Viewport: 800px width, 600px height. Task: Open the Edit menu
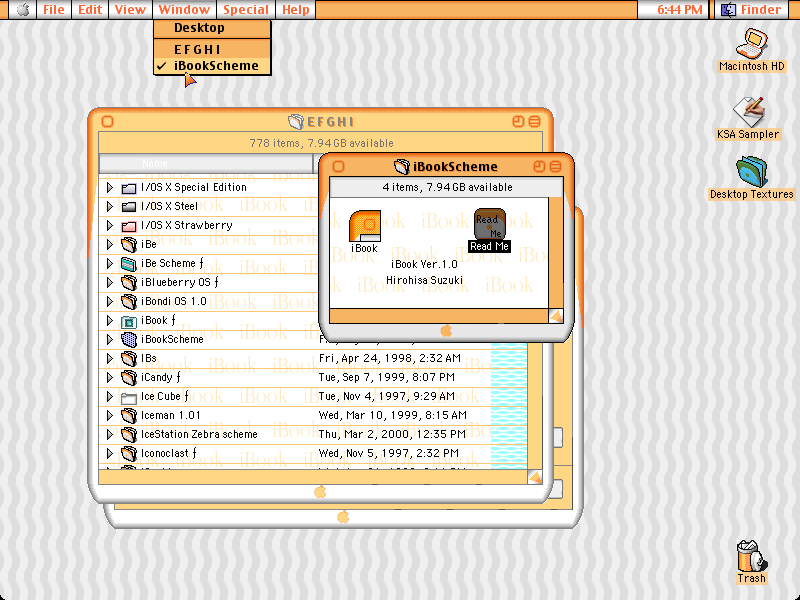coord(90,10)
